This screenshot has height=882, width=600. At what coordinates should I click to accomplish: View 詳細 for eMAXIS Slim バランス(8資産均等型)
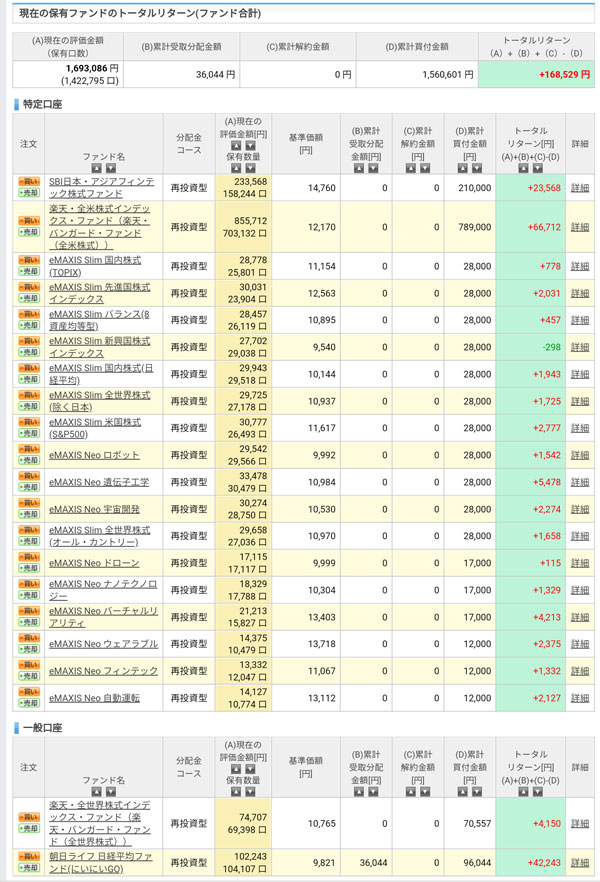(x=580, y=320)
